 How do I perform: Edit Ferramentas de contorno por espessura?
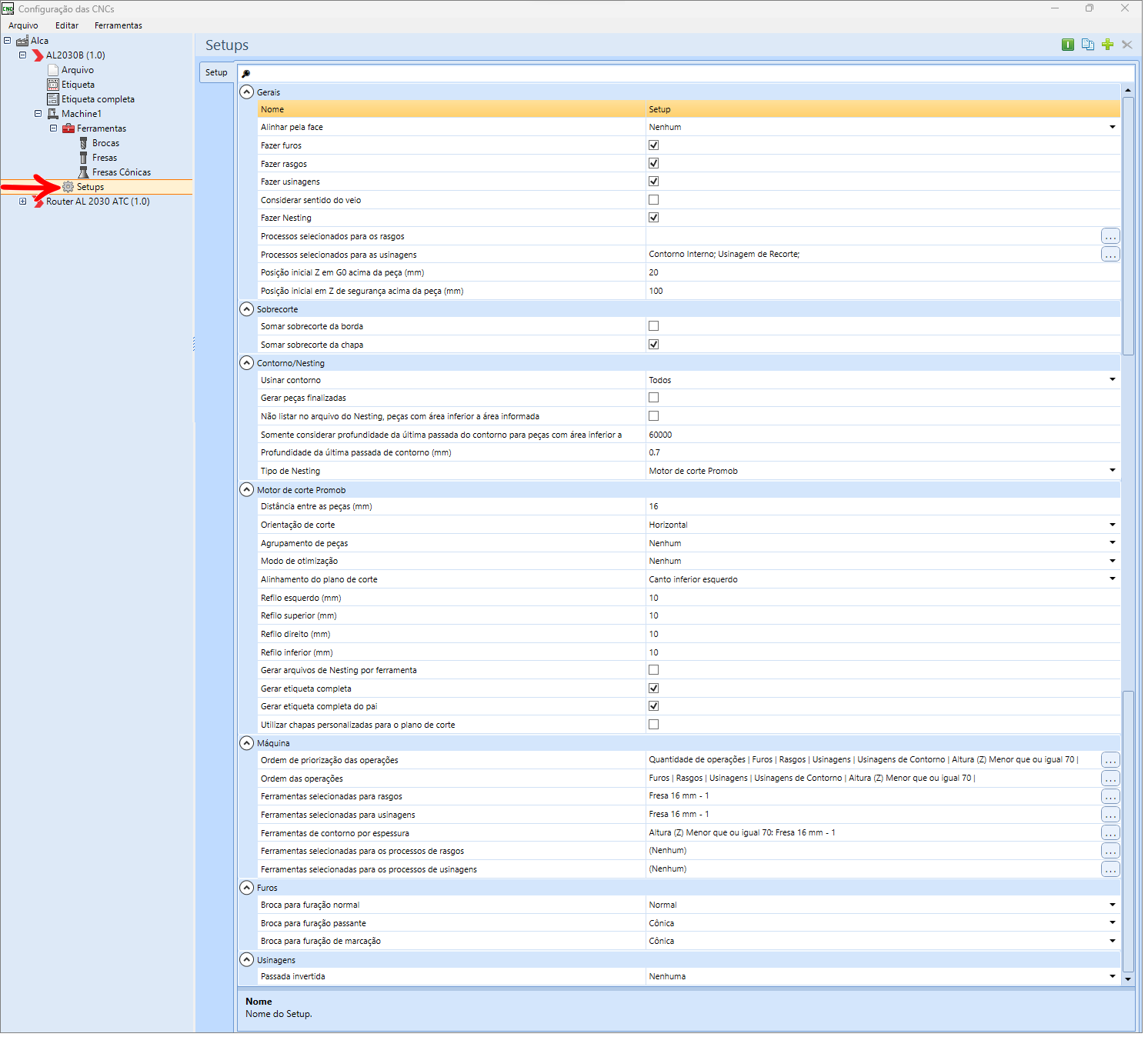(1110, 833)
